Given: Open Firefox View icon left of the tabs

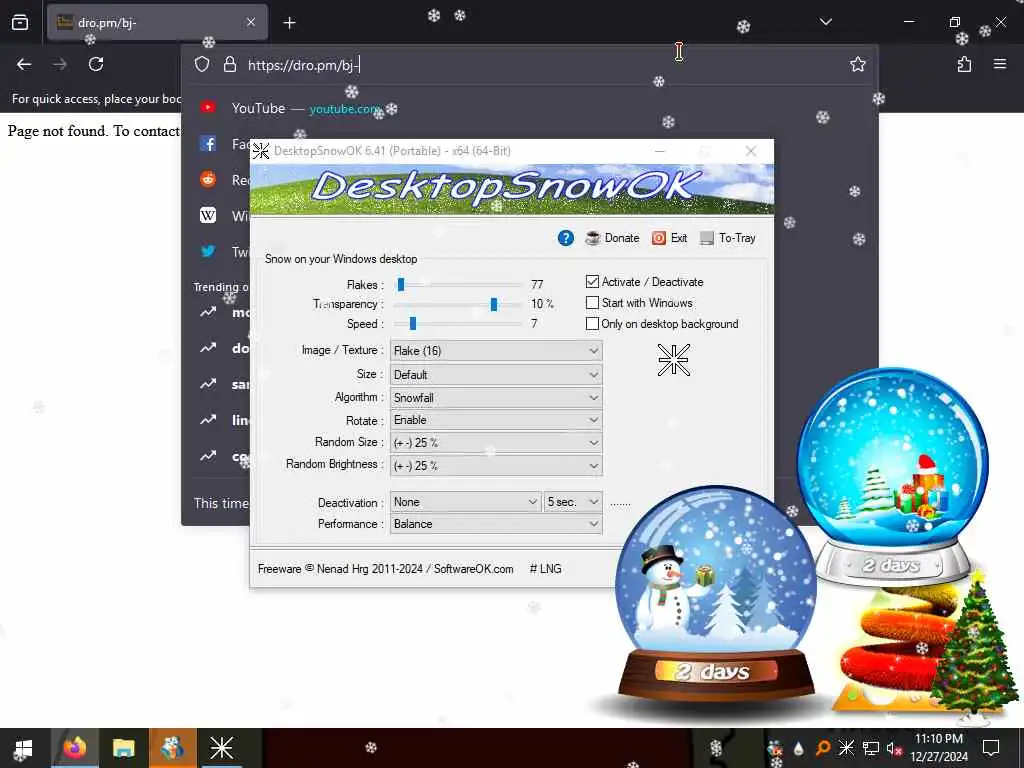Looking at the screenshot, I should tap(20, 23).
